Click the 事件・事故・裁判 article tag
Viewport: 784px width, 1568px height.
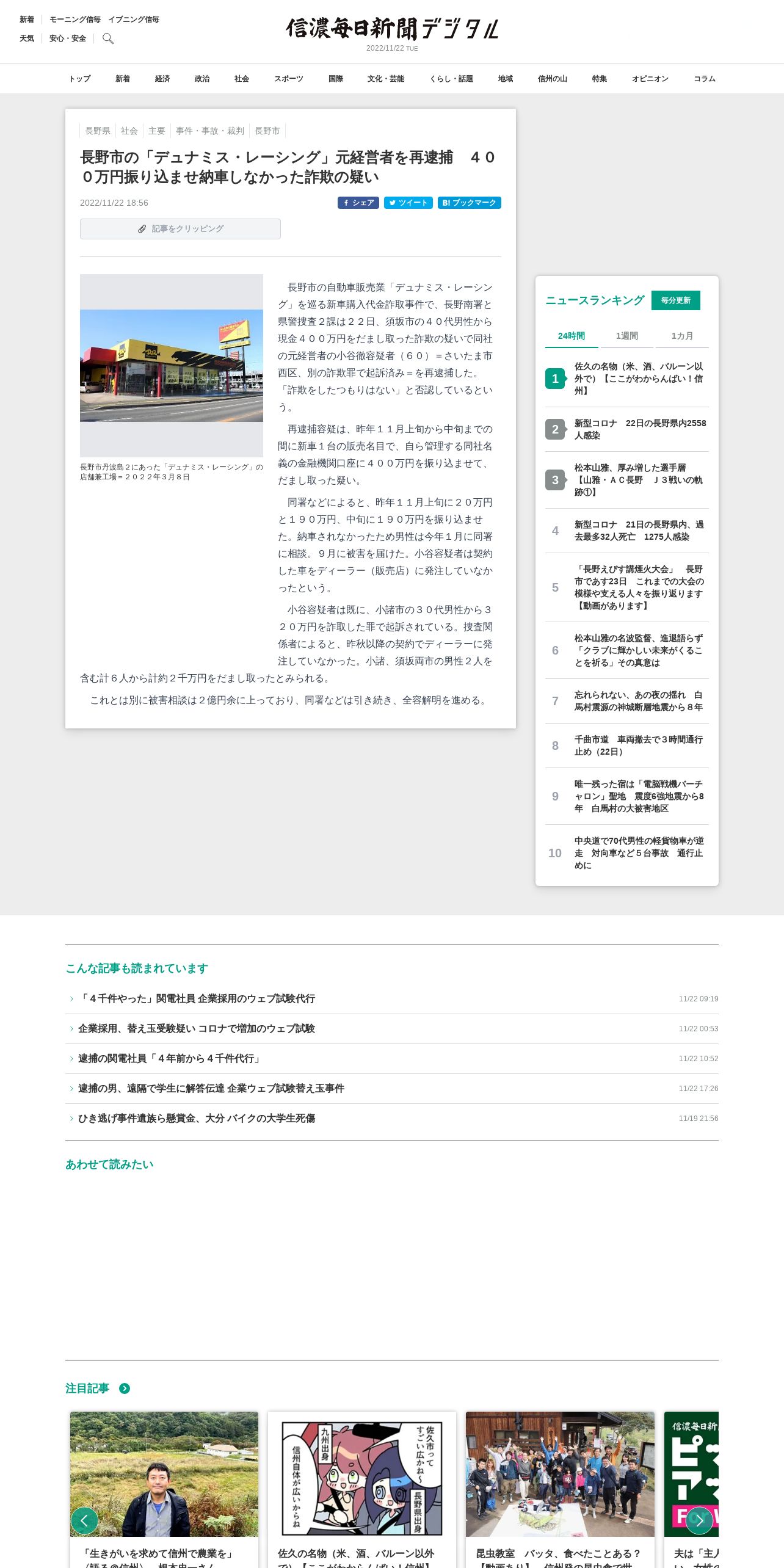click(210, 131)
